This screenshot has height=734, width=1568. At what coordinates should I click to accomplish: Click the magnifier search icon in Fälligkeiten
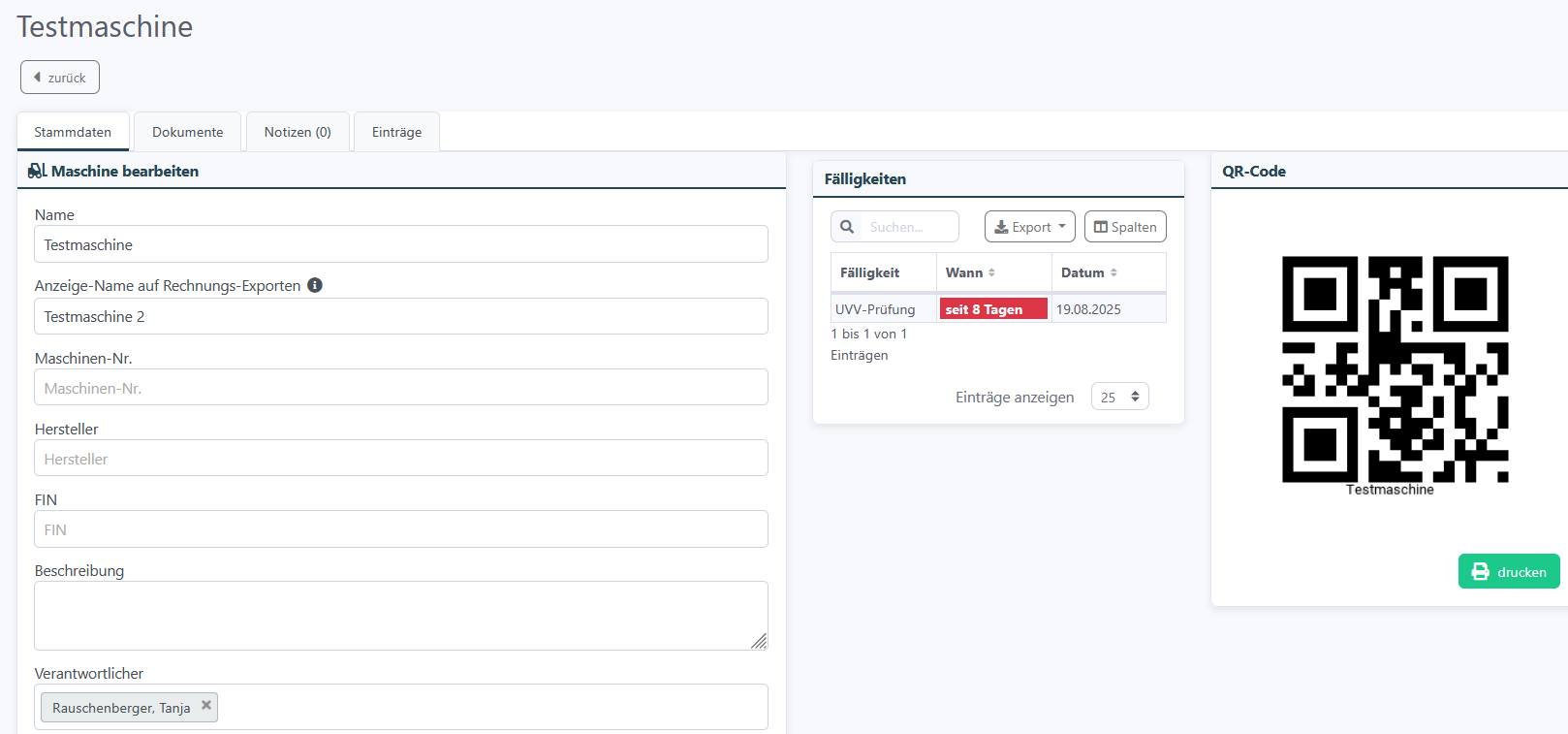point(847,227)
